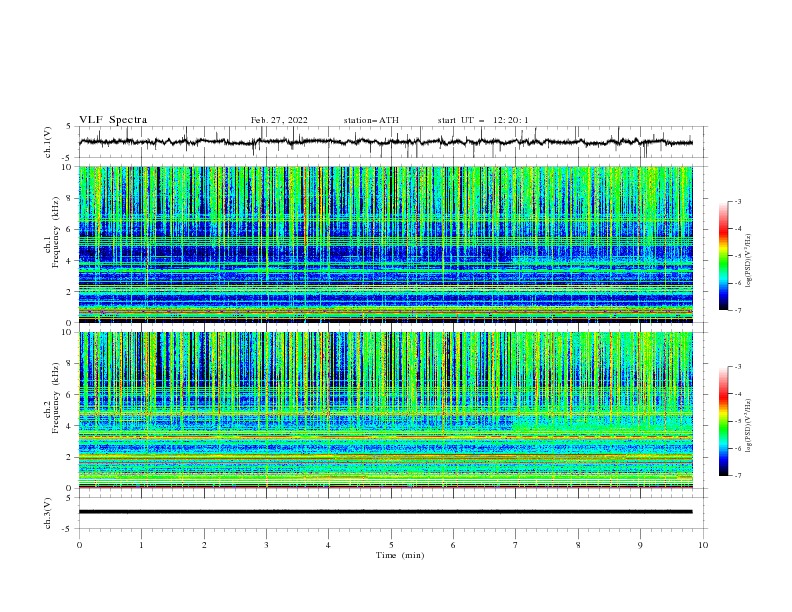Viewport: 792px width, 612px height.
Task: Click the upper color scale bar for ch.1
Action: tap(723, 255)
